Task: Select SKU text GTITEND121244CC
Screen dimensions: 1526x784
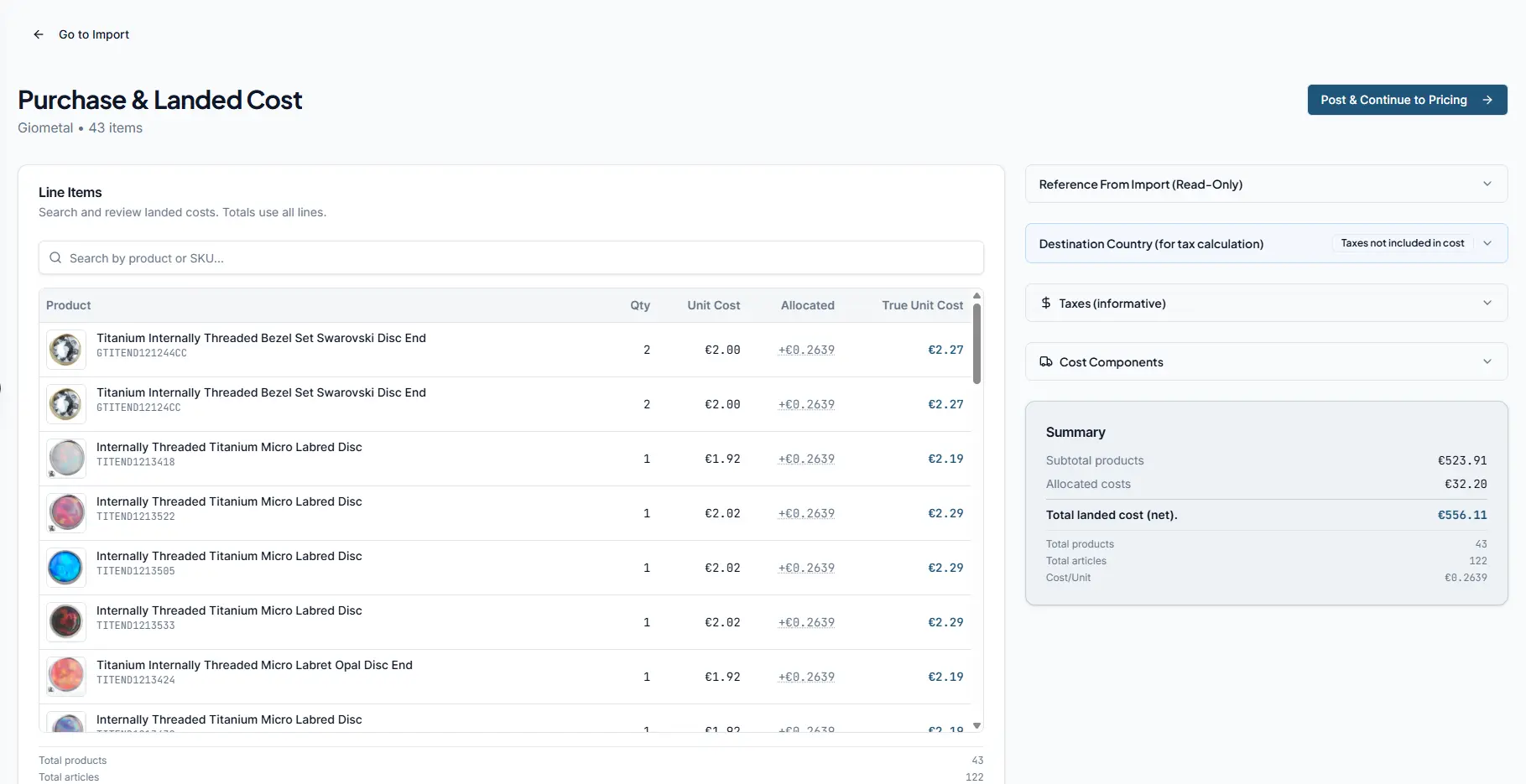Action: [x=142, y=353]
